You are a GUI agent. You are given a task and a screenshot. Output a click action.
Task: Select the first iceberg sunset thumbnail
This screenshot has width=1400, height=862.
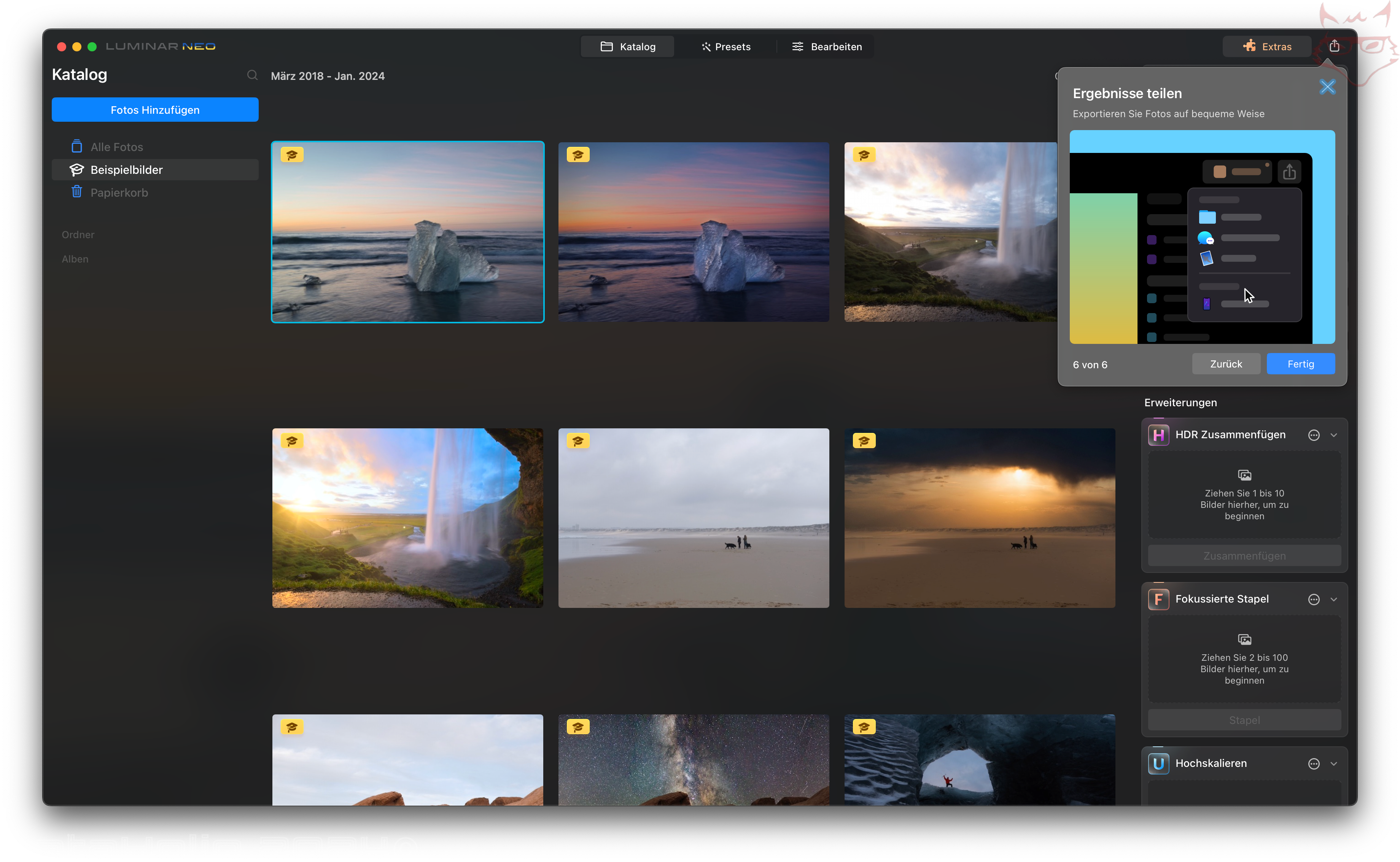coord(407,232)
